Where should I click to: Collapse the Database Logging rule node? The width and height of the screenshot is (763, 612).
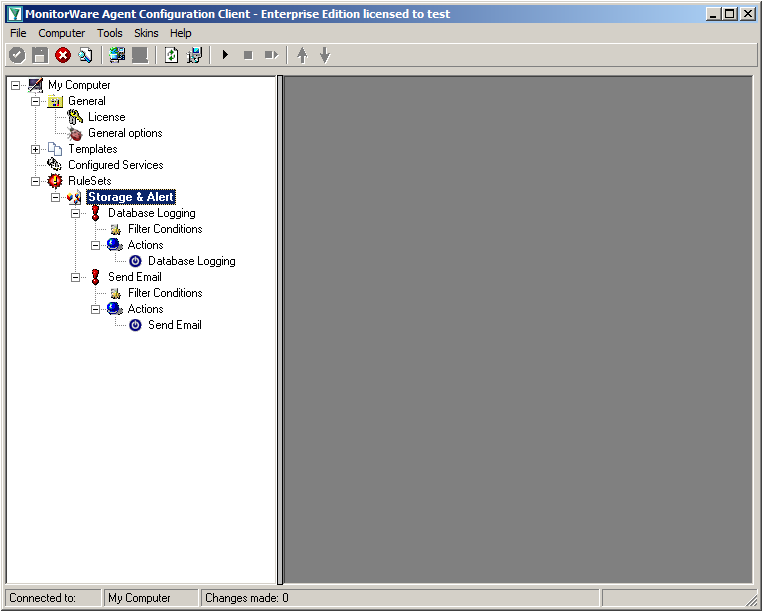[x=75, y=213]
